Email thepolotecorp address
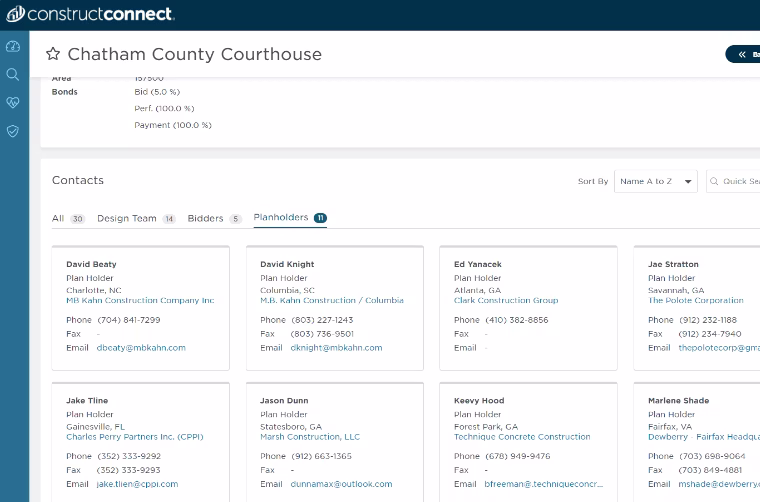This screenshot has height=502, width=760. tap(719, 348)
